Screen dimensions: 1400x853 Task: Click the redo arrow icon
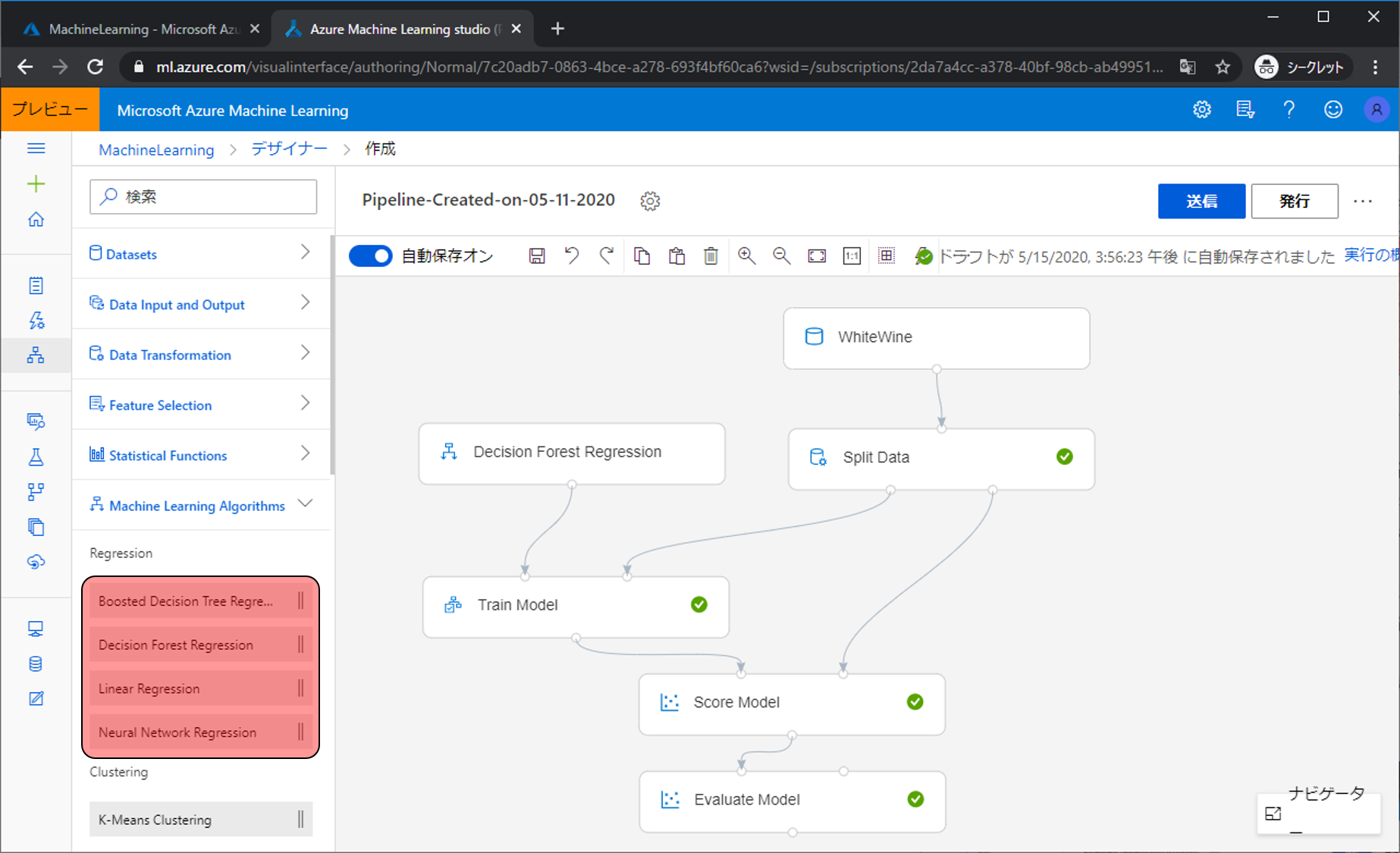point(606,256)
